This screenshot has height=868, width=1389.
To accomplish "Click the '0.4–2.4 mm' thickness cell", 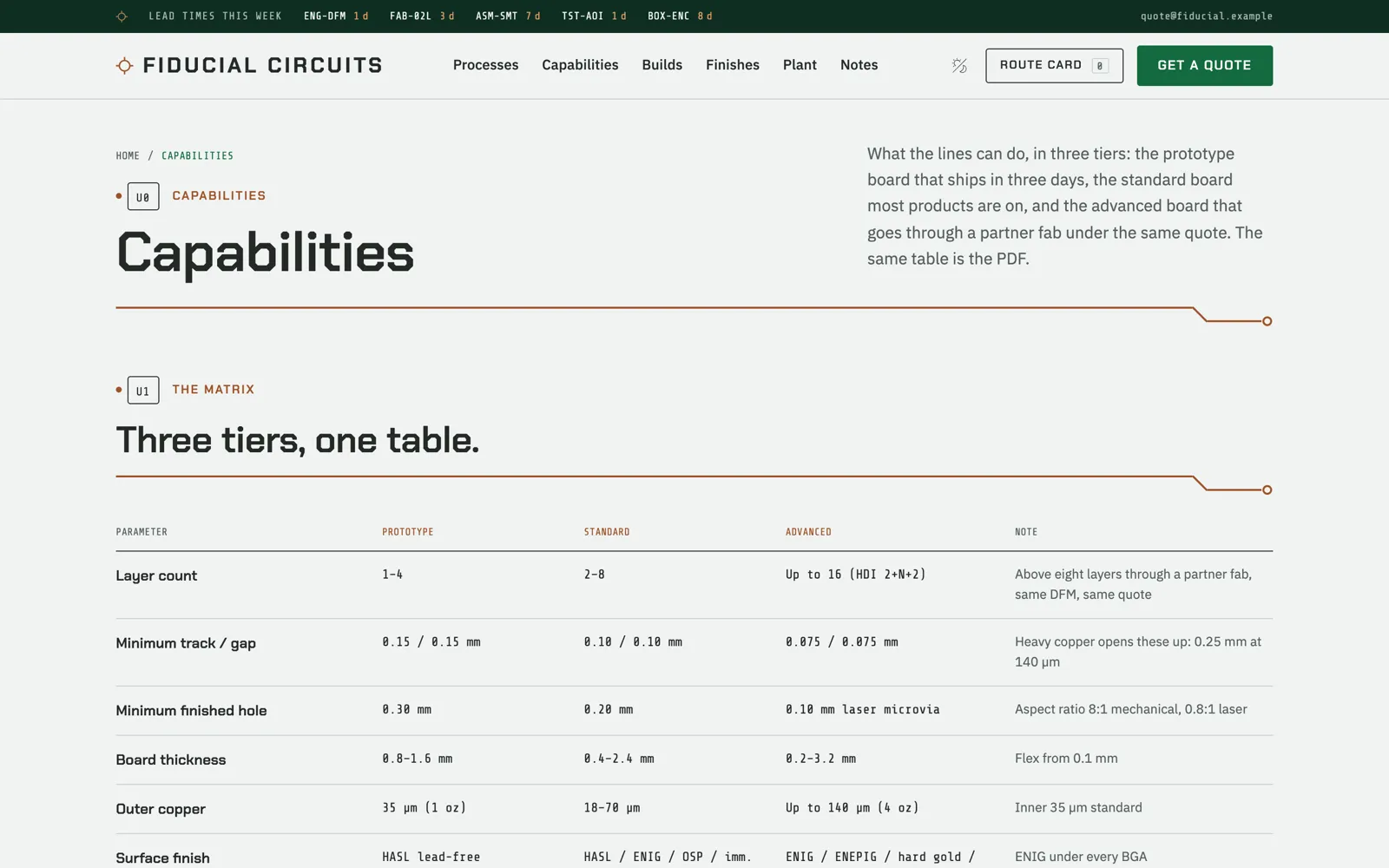I will coord(619,759).
